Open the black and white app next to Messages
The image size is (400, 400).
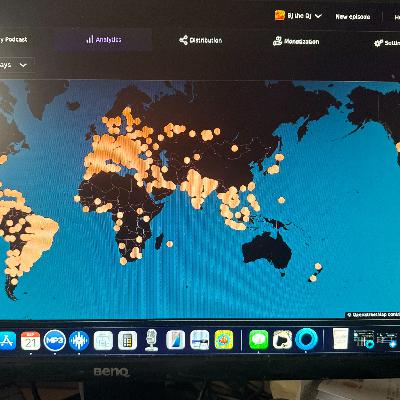coord(282,340)
